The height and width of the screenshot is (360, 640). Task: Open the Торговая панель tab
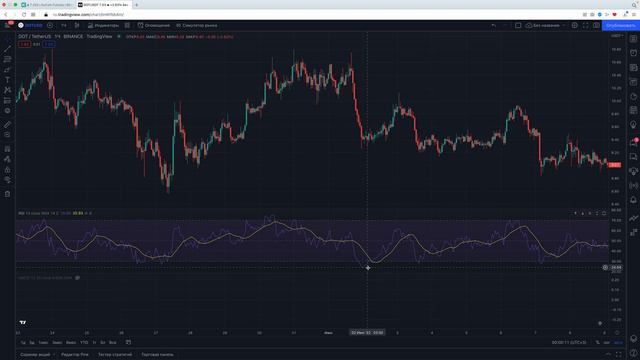click(157, 355)
